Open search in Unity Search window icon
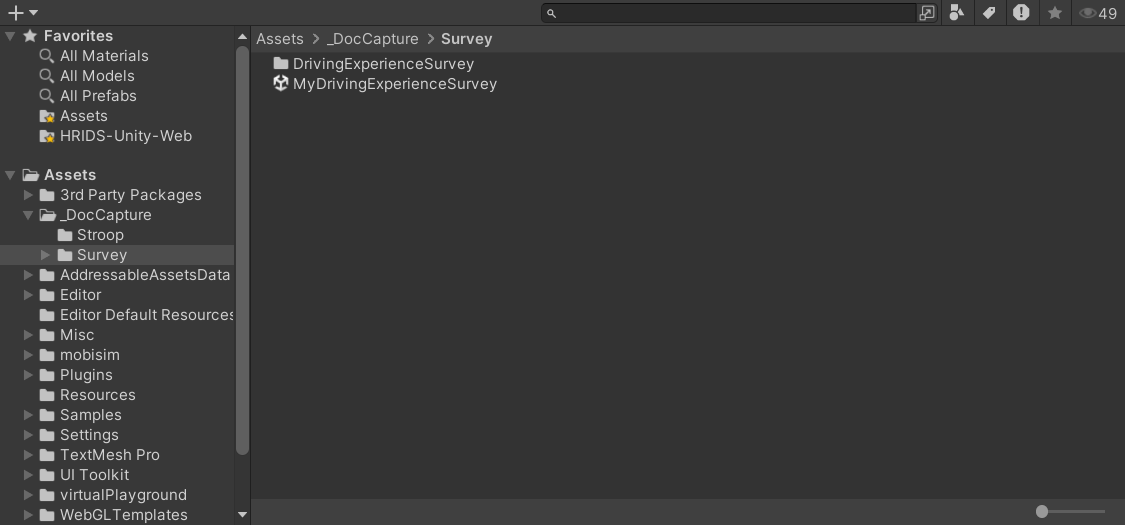The image size is (1125, 525). [927, 13]
